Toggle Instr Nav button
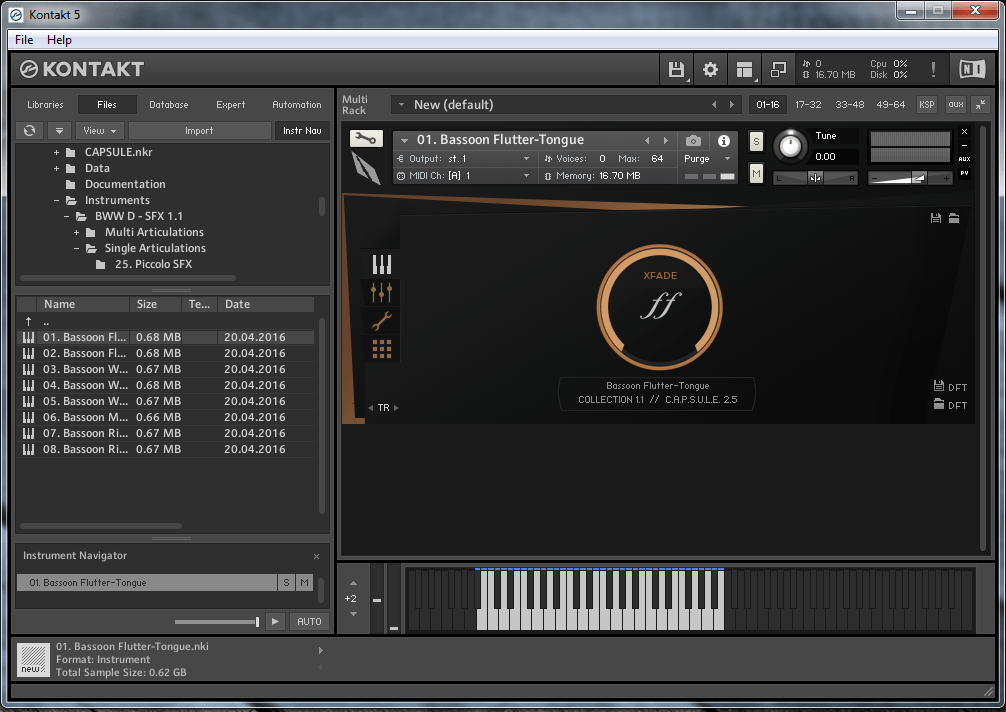This screenshot has width=1006, height=712. pos(302,130)
